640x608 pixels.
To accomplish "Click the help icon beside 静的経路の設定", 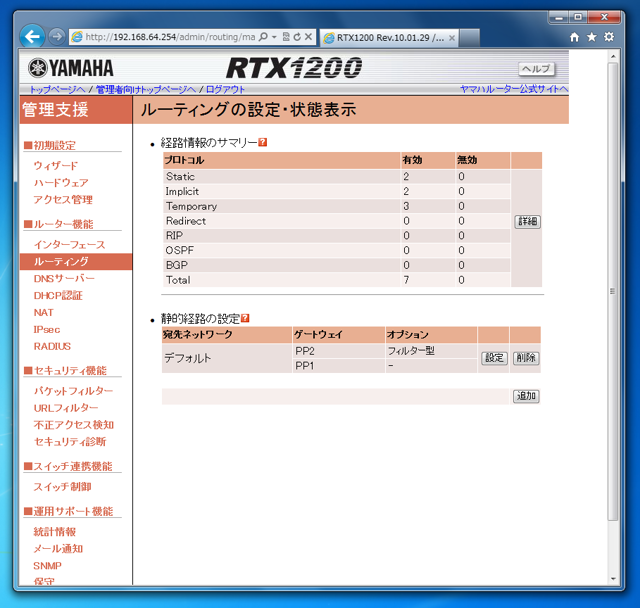I will (245, 318).
